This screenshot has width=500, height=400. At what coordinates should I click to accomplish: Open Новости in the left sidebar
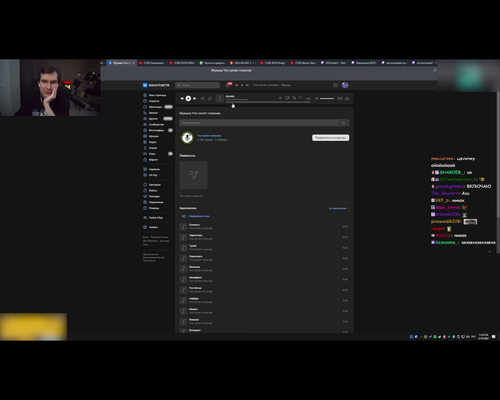pyautogui.click(x=151, y=101)
